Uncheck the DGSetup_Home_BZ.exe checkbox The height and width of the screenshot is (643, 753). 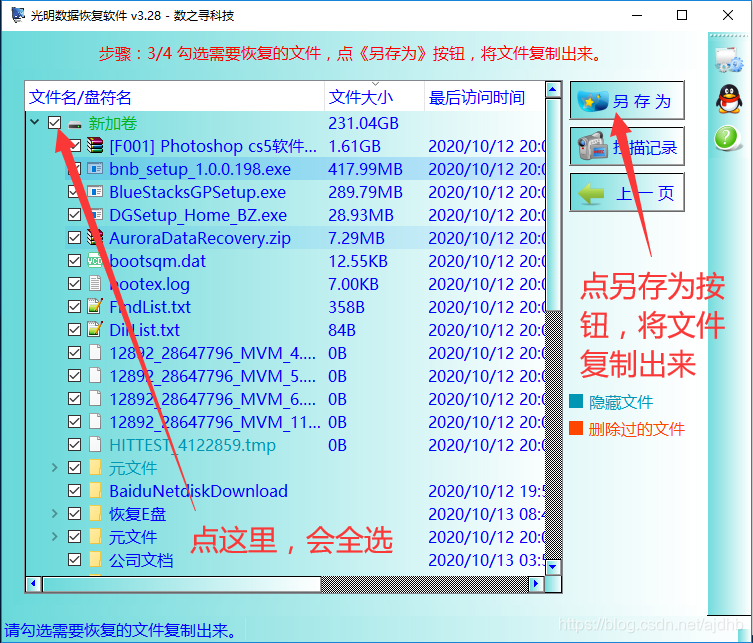(x=74, y=215)
